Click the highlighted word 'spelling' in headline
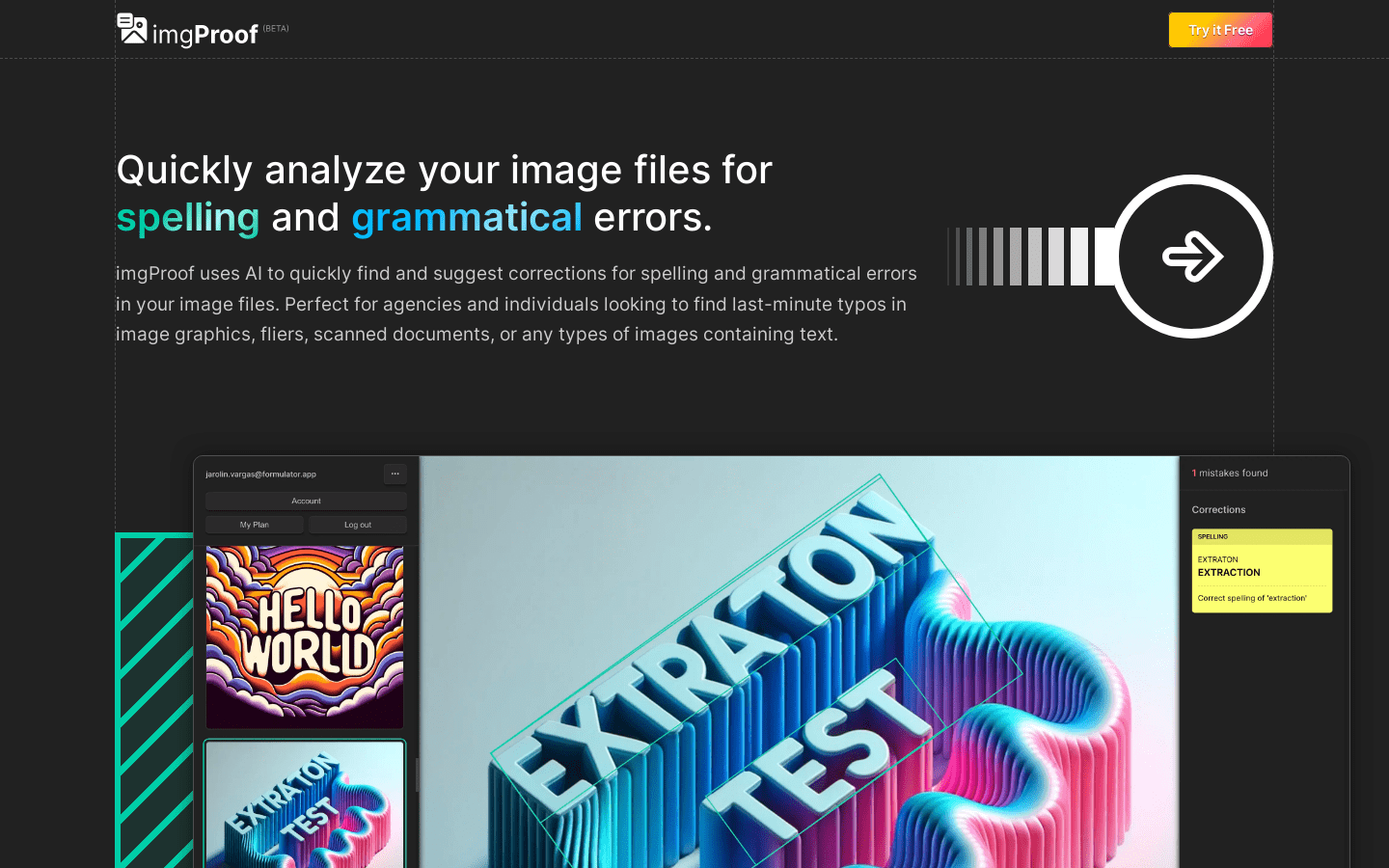 (x=188, y=218)
